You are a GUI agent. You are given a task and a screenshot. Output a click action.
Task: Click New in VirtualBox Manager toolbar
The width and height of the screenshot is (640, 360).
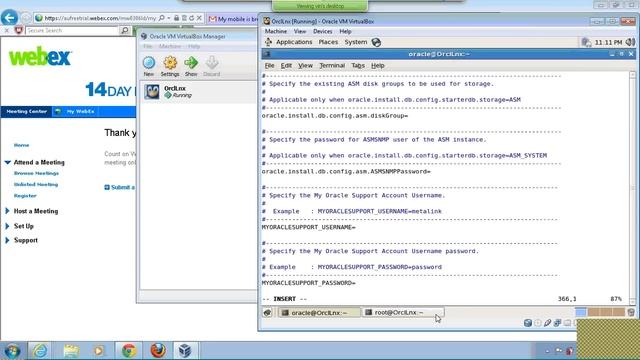click(149, 67)
